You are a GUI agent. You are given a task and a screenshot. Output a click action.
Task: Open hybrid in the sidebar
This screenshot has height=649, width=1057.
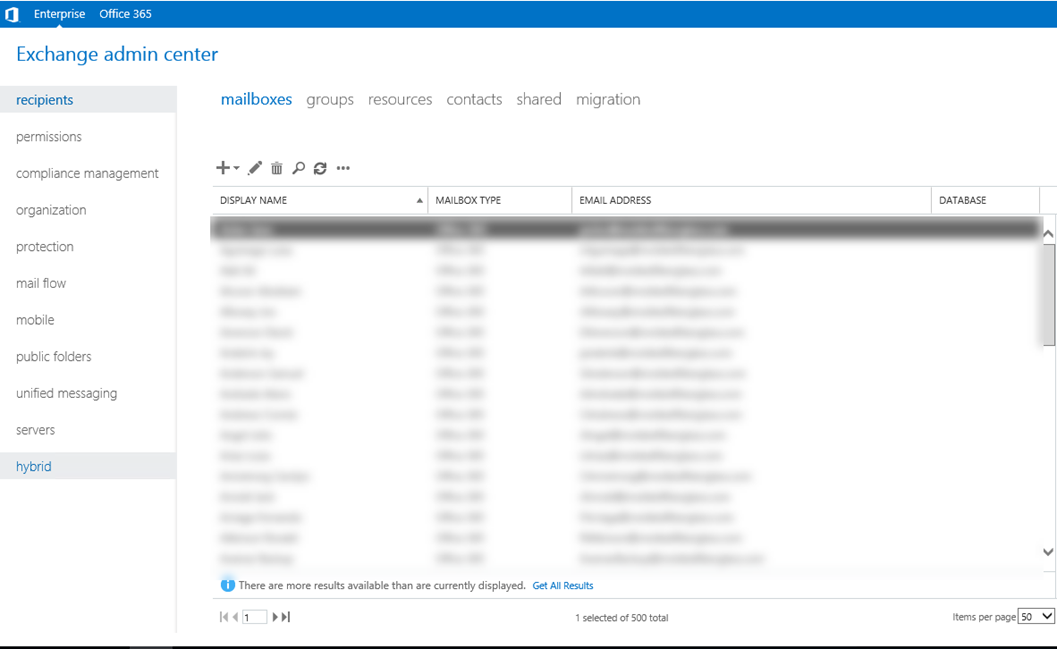88,466
